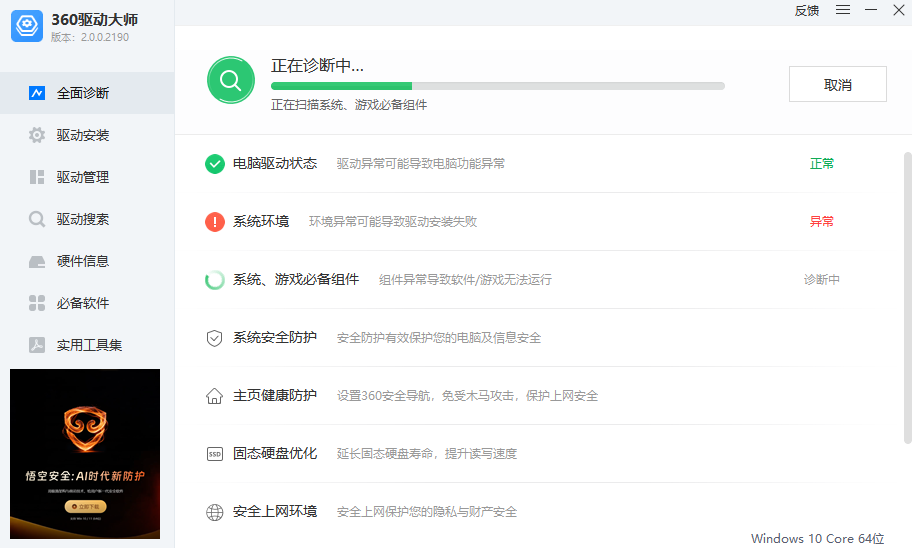The width and height of the screenshot is (912, 548).
Task: Click the 360驱动大师 app logo
Action: coord(27,26)
